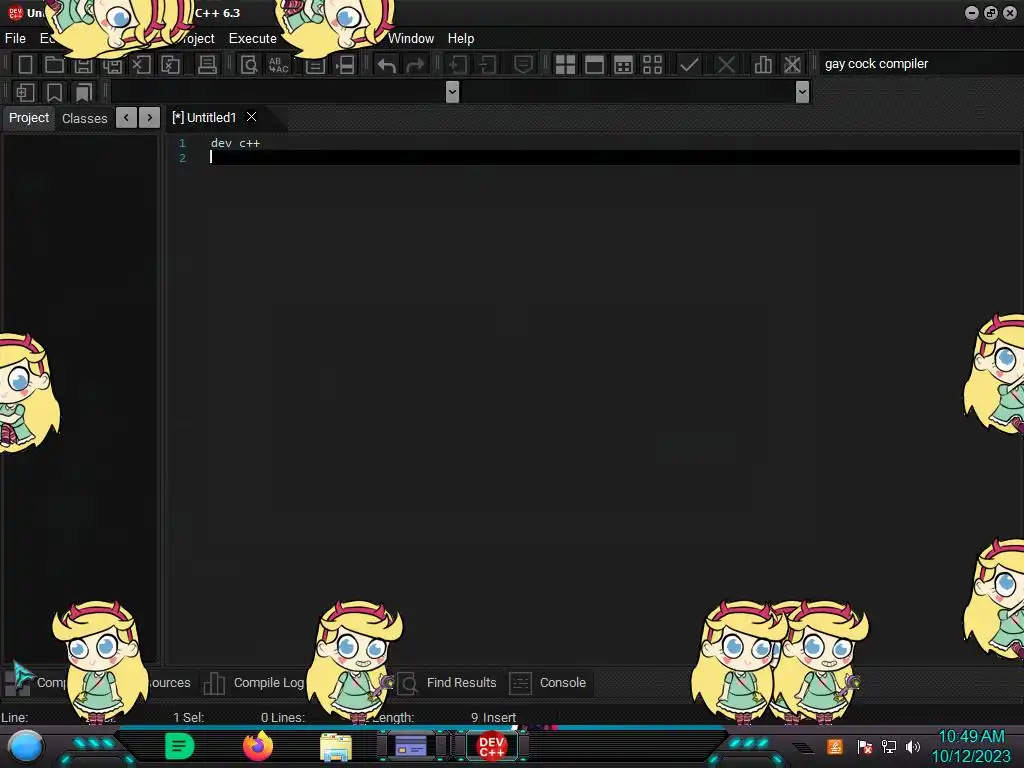Close the Untitled1 tab with its X
The height and width of the screenshot is (768, 1024).
tap(251, 117)
